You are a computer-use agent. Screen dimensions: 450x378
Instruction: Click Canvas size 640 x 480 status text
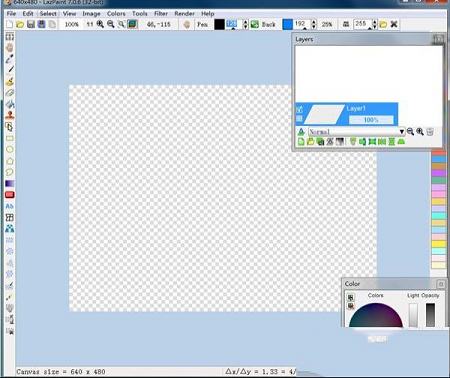tap(61, 371)
